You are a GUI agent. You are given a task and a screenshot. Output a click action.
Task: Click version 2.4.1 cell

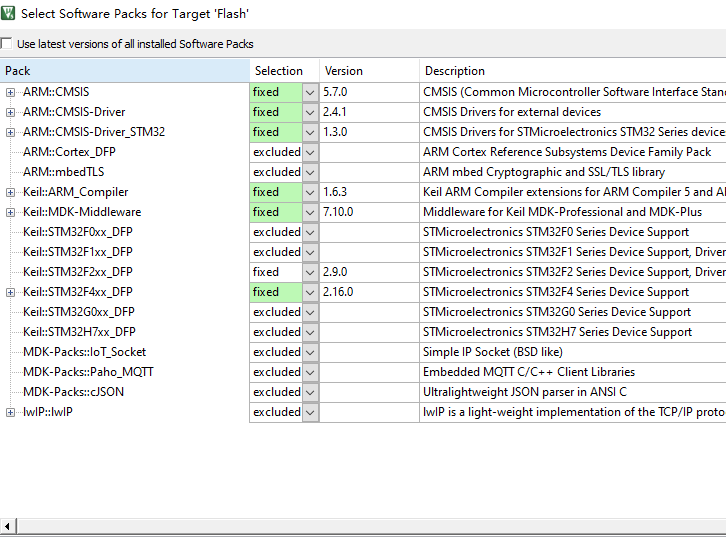tap(369, 112)
